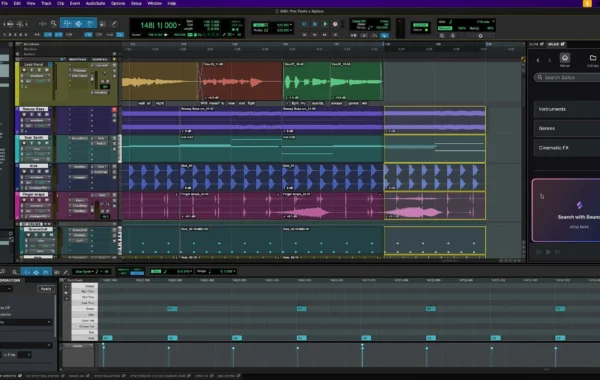Click the Stop transport button
This screenshot has width=600, height=380.
pos(315,24)
